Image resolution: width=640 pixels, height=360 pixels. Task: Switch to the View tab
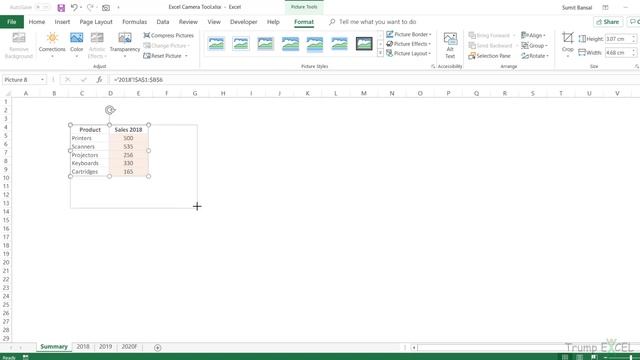214,22
